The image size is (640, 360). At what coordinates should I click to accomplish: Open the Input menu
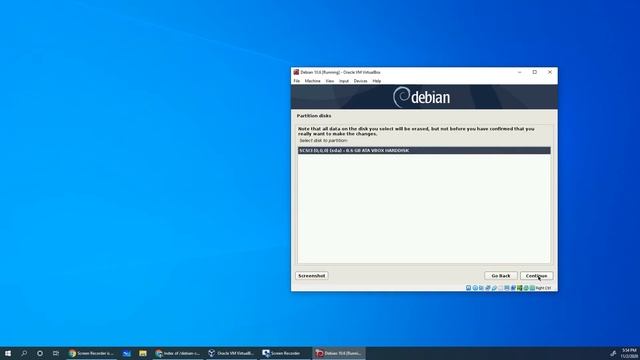[x=344, y=81]
